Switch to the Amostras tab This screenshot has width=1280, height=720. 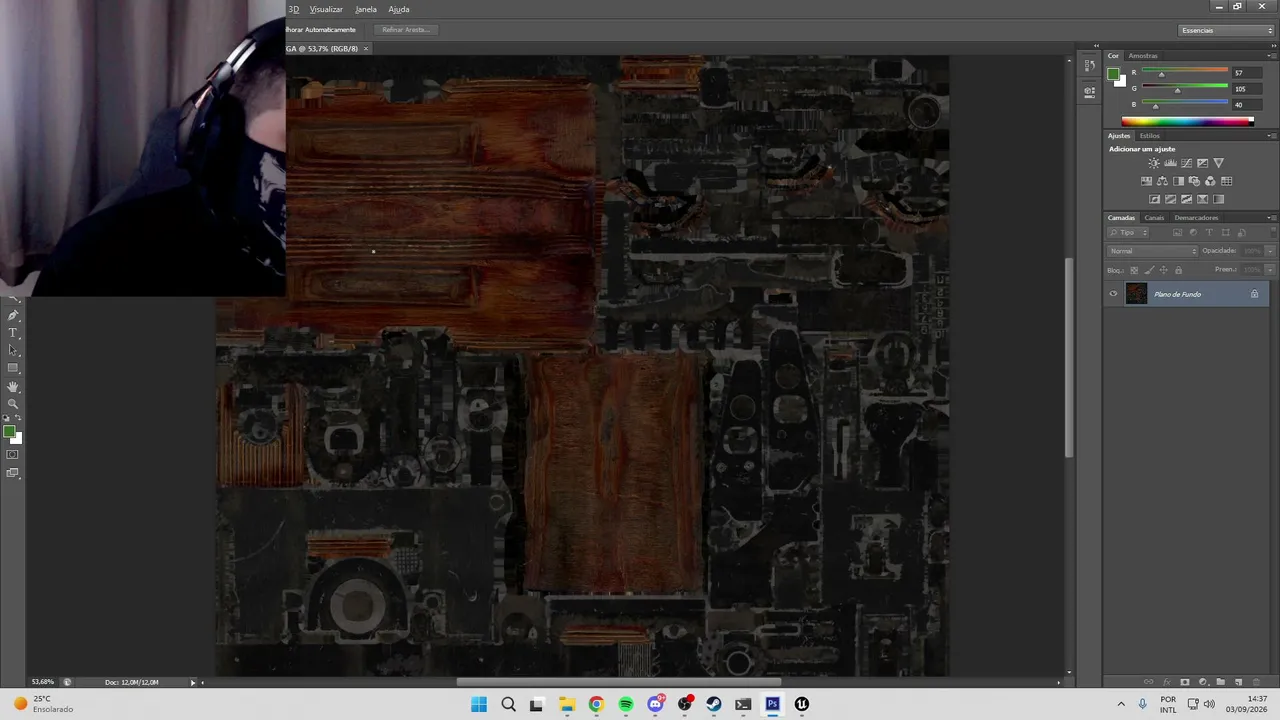click(1143, 56)
